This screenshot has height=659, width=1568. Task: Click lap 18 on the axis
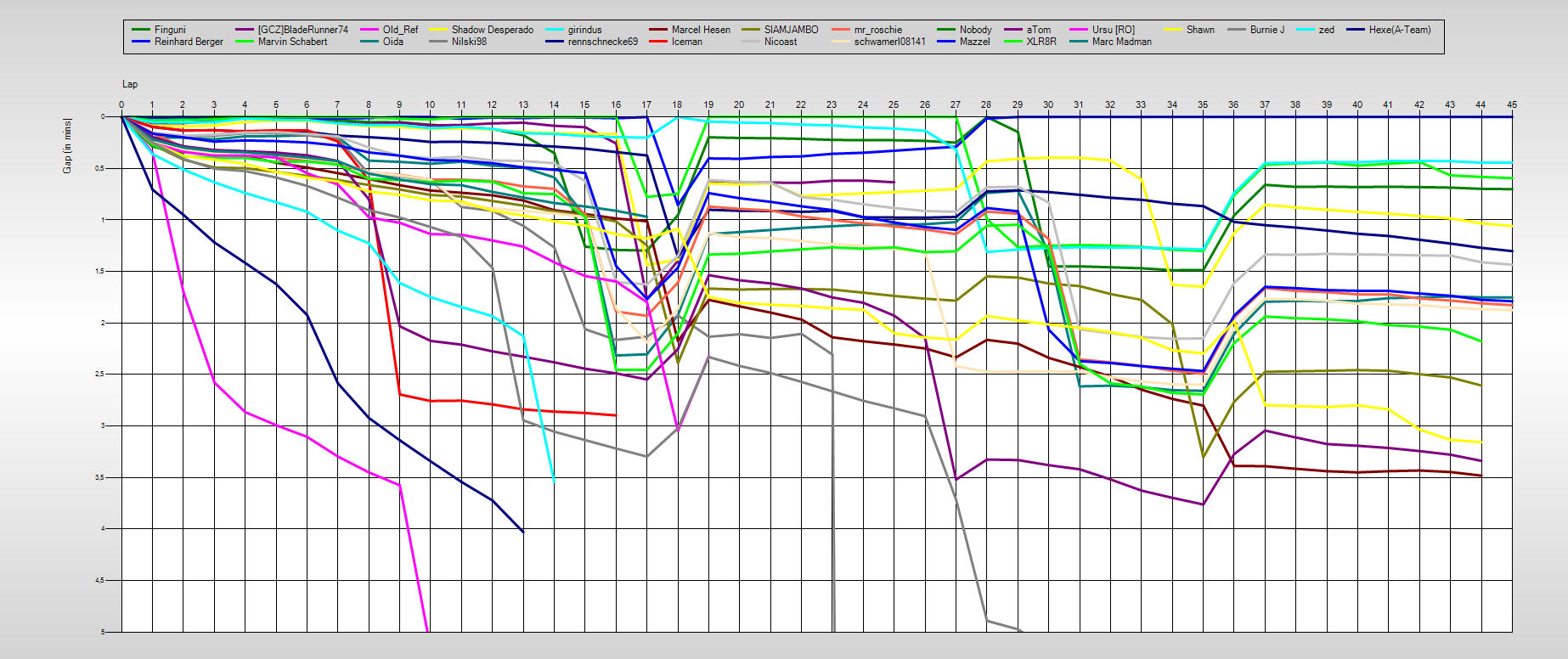677,105
